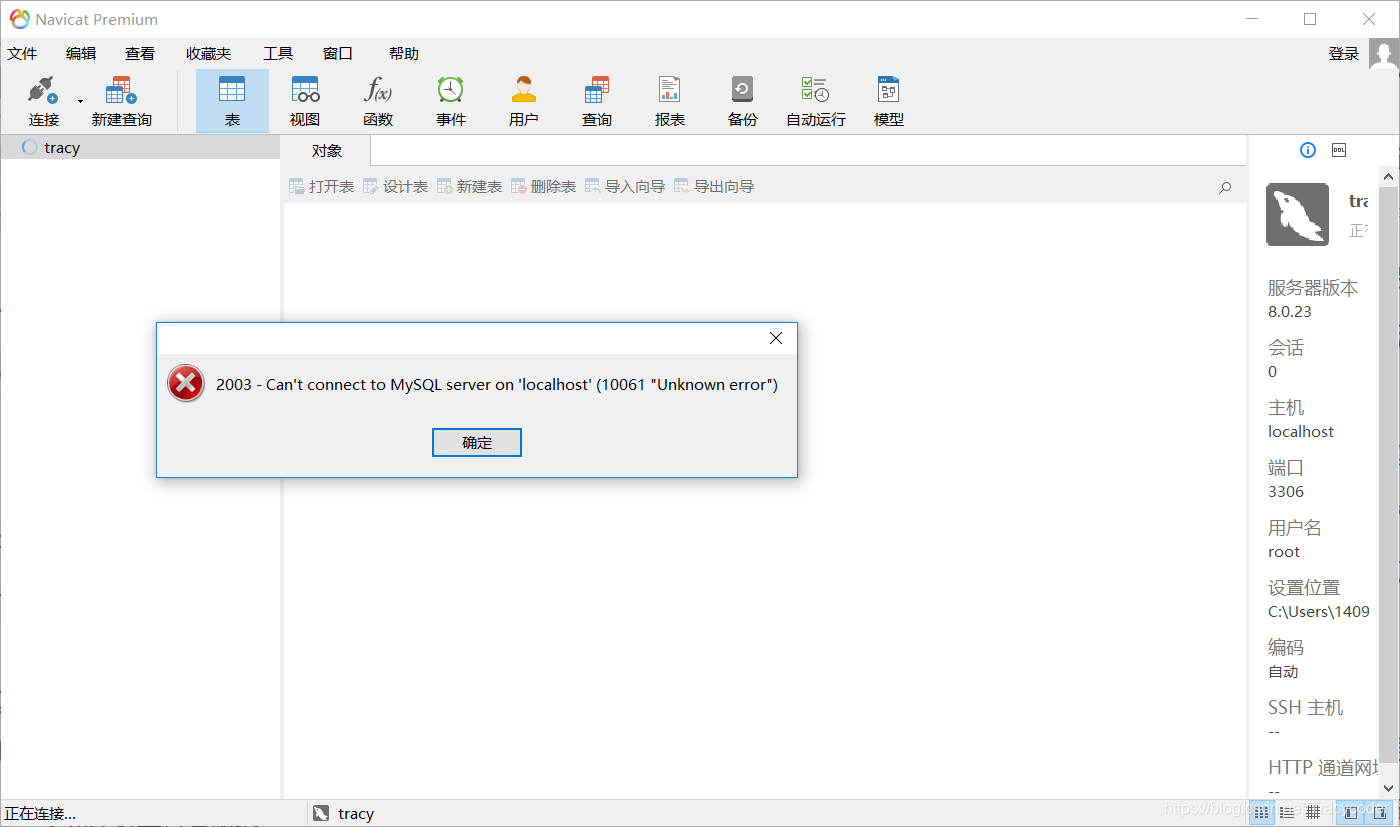Click the server version value 8.0.23

tap(1290, 311)
